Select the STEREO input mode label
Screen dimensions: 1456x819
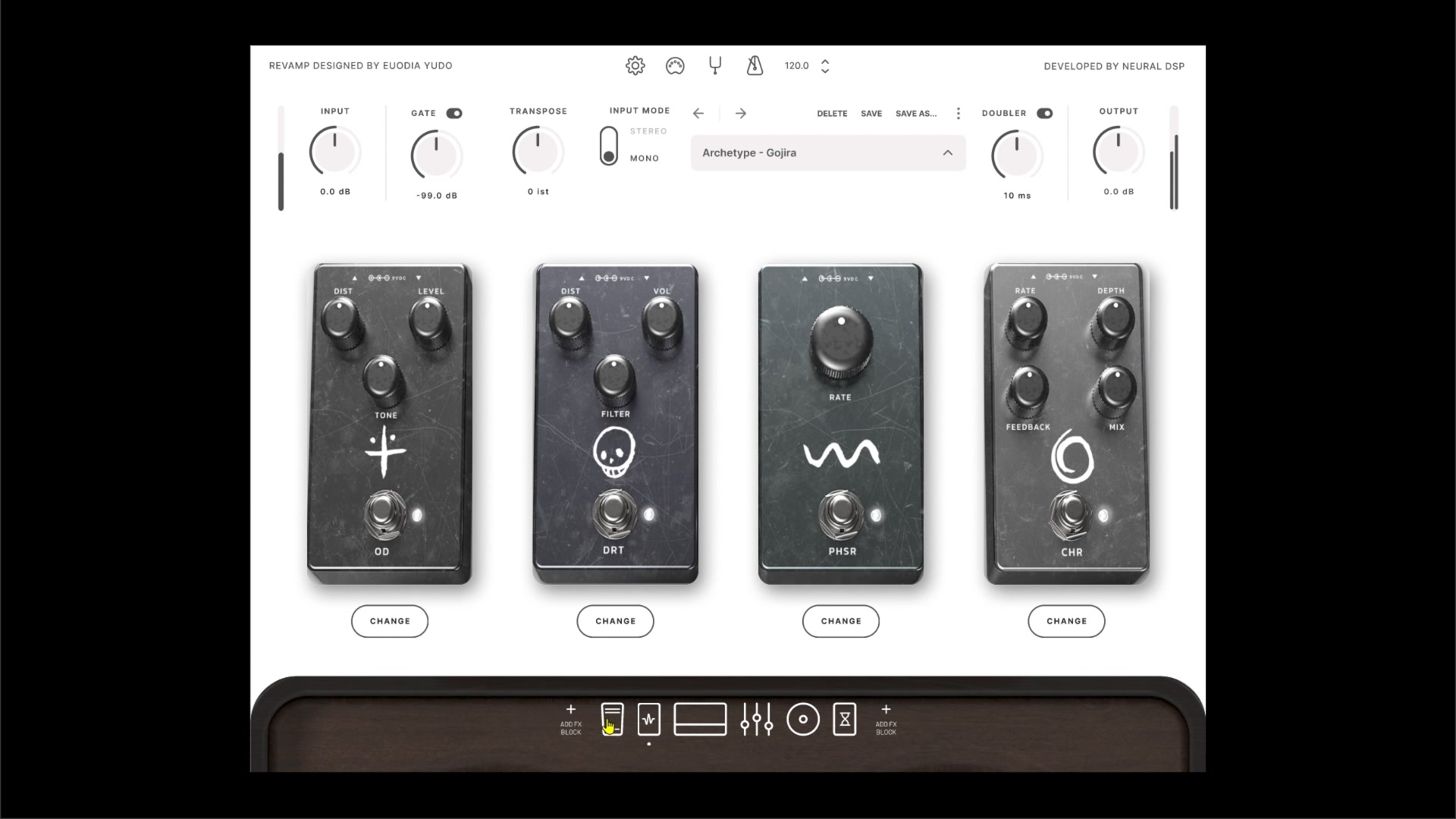[648, 131]
